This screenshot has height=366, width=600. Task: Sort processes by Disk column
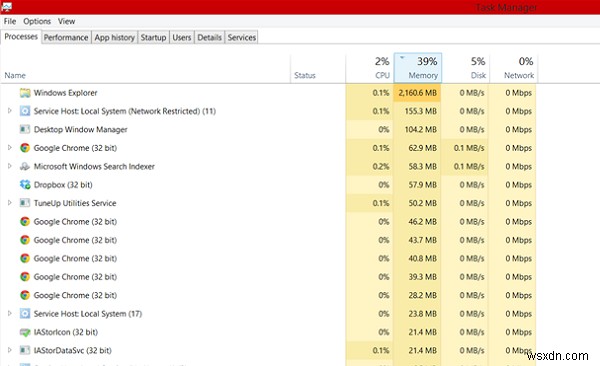click(466, 69)
